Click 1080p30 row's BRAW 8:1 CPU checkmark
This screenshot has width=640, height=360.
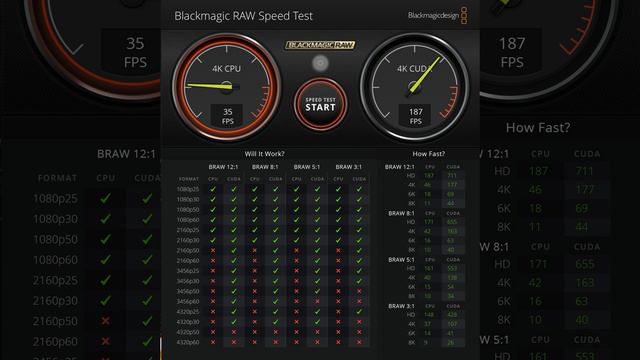255,199
